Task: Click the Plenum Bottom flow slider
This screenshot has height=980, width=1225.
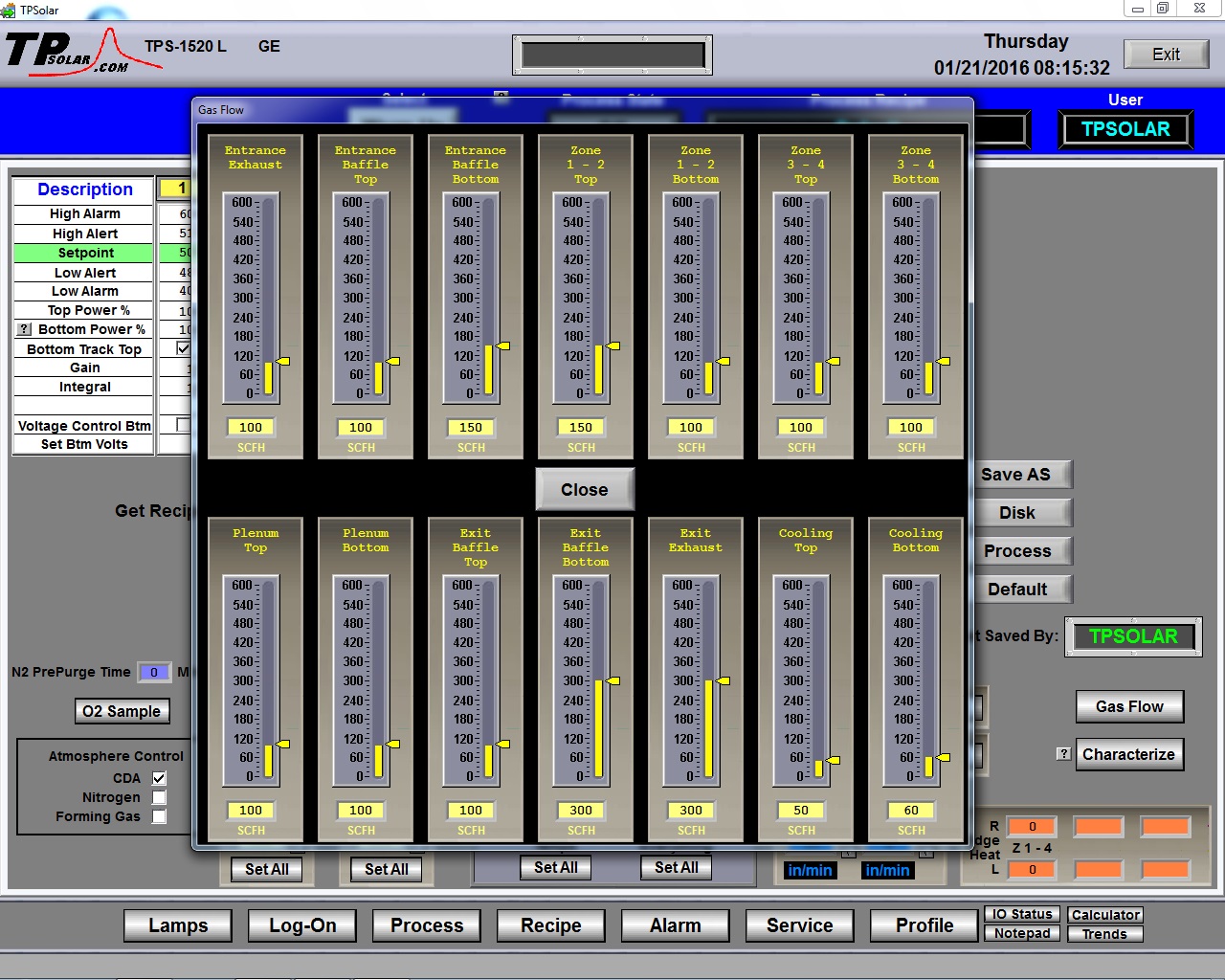Action: click(x=379, y=680)
